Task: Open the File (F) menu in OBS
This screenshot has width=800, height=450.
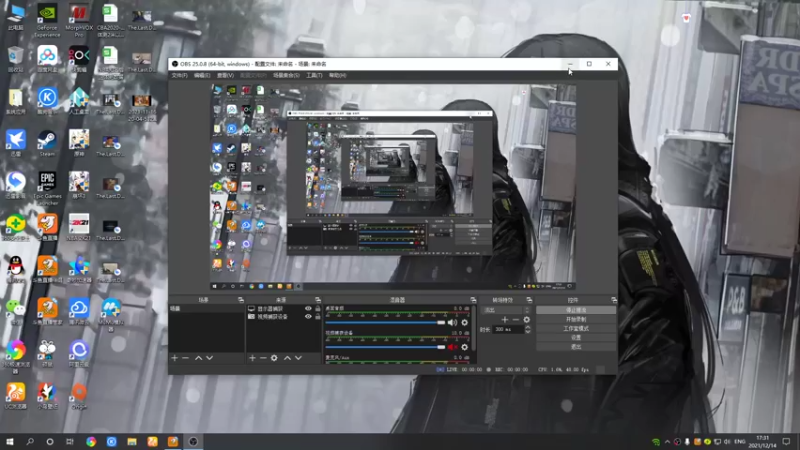Action: tap(179, 76)
